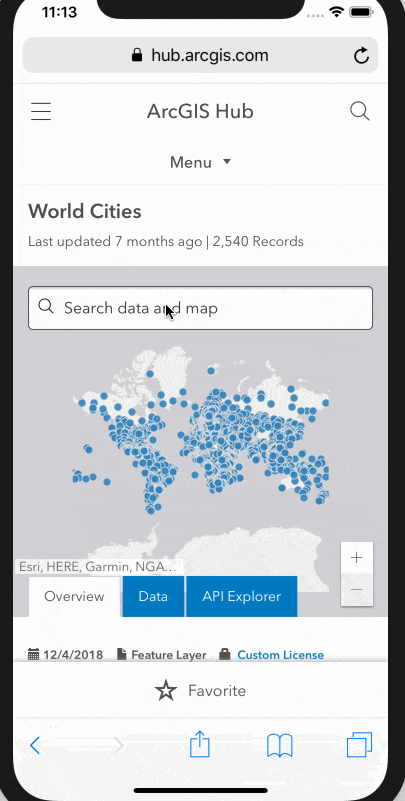Tap the Favorite star icon

[166, 691]
